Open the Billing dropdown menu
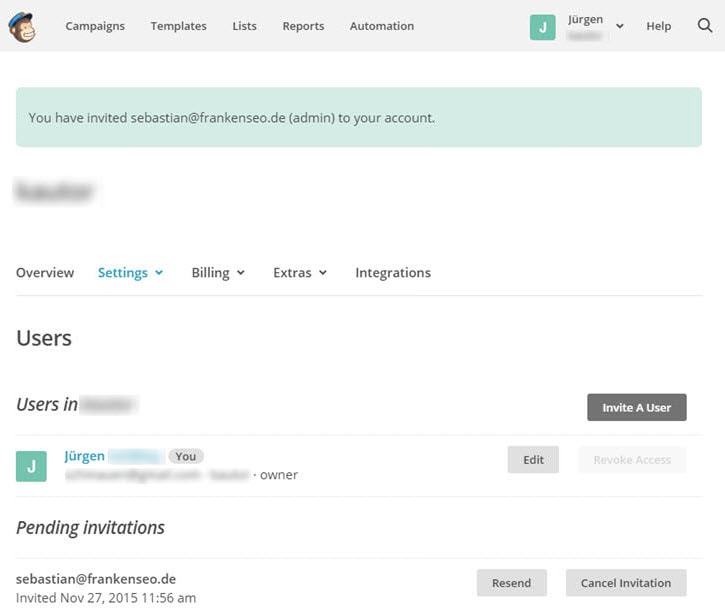This screenshot has height=610, width=725. 218,273
